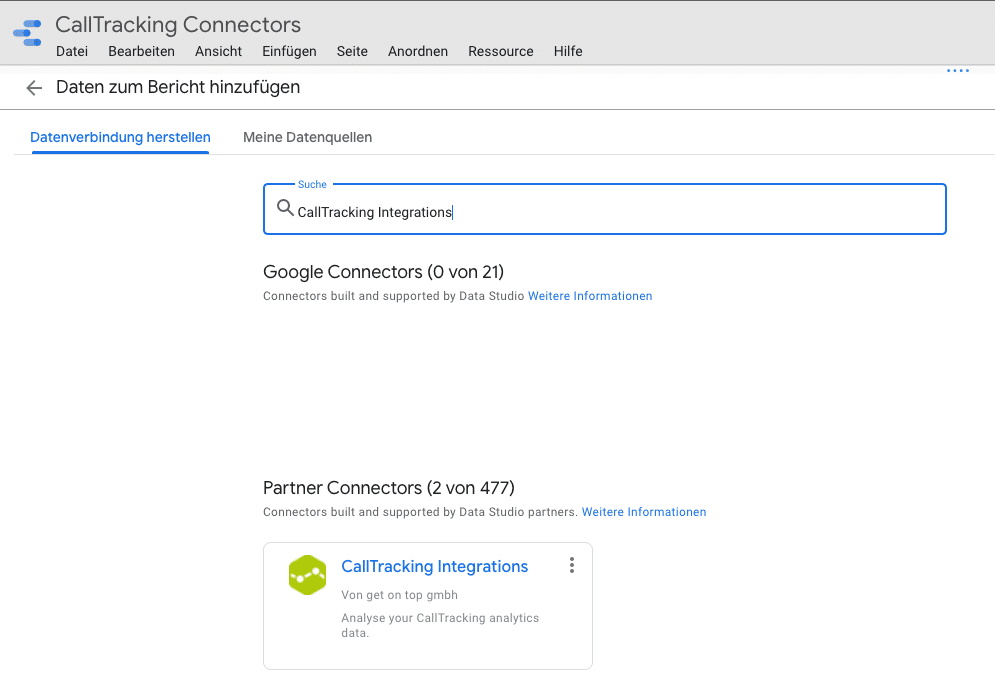This screenshot has width=995, height=692.
Task: Switch to the Meine Datenquellen tab
Action: 307,137
